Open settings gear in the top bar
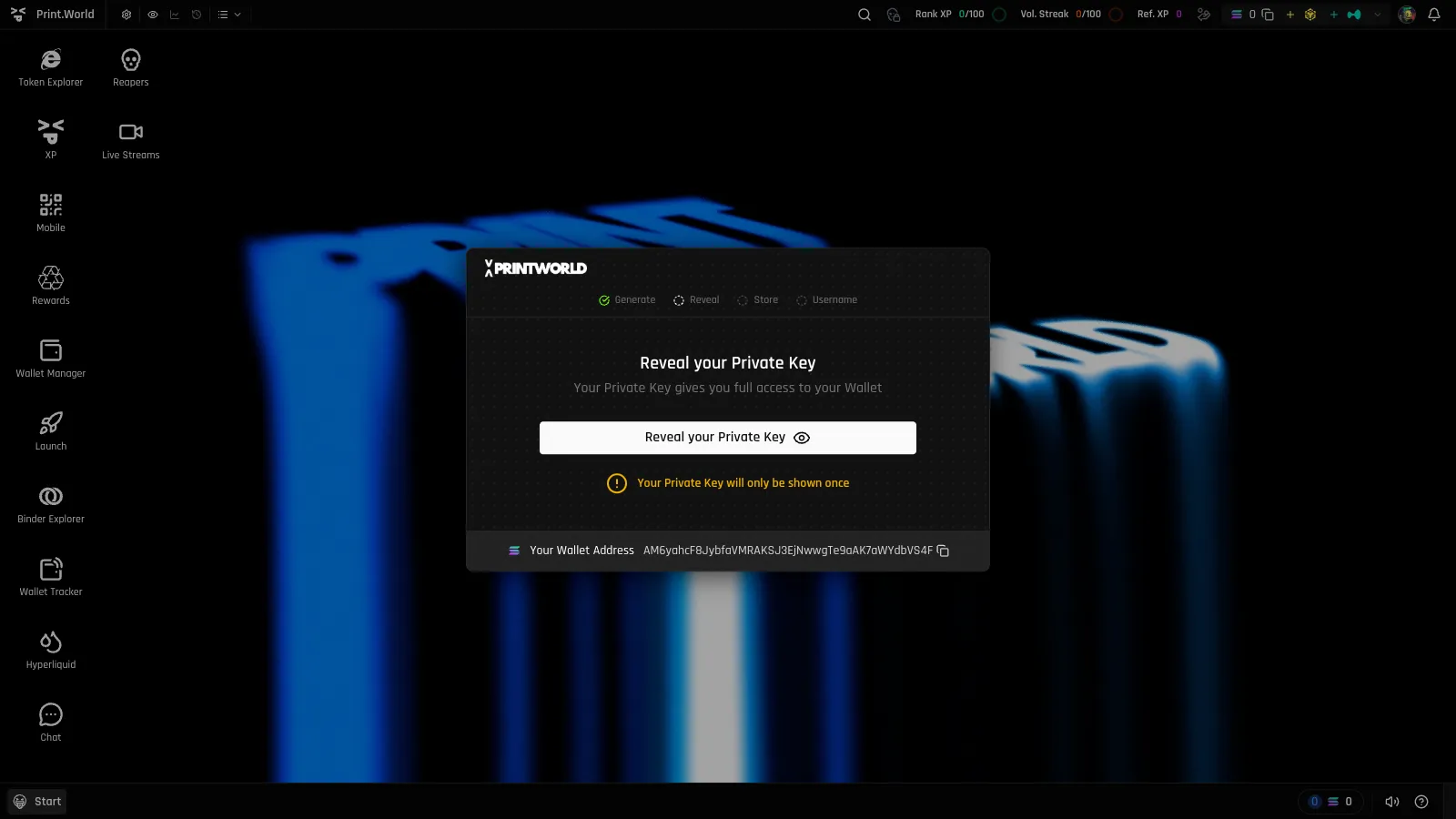This screenshot has width=1456, height=819. [126, 15]
